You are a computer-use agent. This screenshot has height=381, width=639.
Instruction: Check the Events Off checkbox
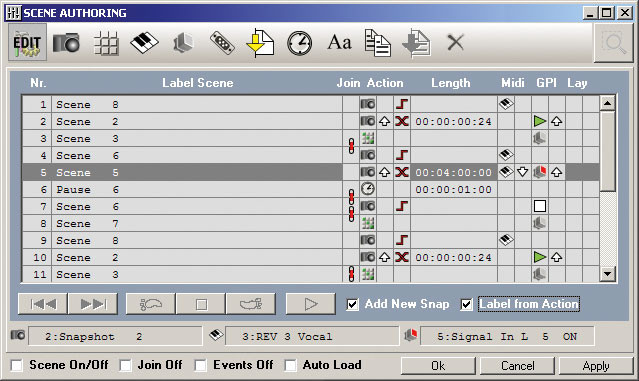[201, 365]
